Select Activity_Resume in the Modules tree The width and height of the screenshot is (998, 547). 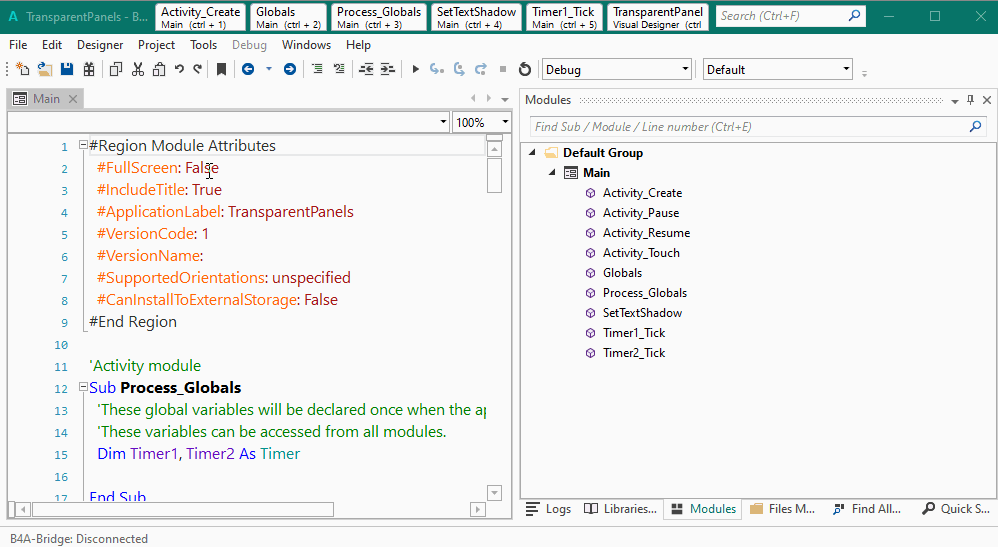click(x=647, y=232)
